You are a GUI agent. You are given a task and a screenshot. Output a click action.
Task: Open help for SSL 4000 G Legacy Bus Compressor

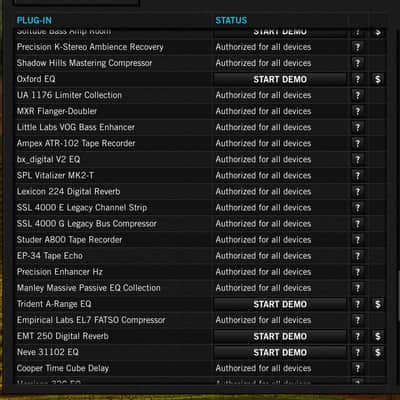[357, 224]
